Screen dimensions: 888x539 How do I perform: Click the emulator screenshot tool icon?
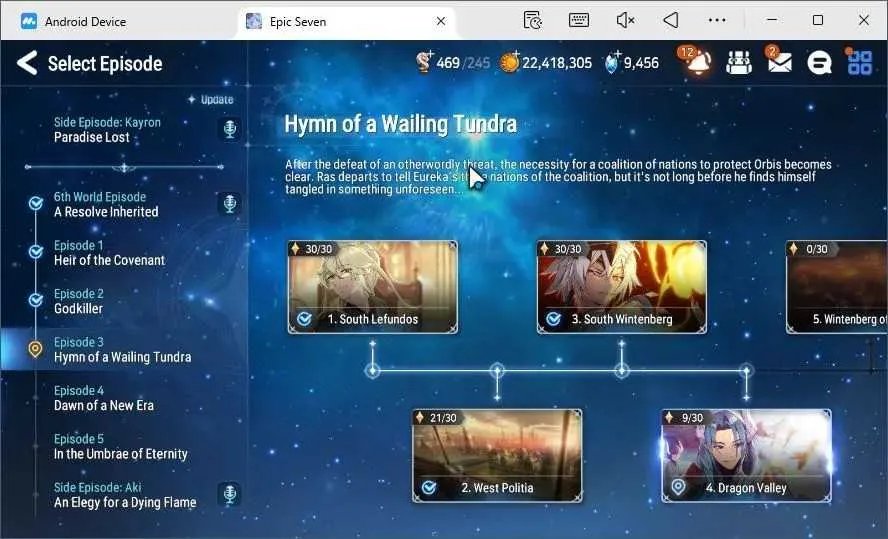(532, 20)
